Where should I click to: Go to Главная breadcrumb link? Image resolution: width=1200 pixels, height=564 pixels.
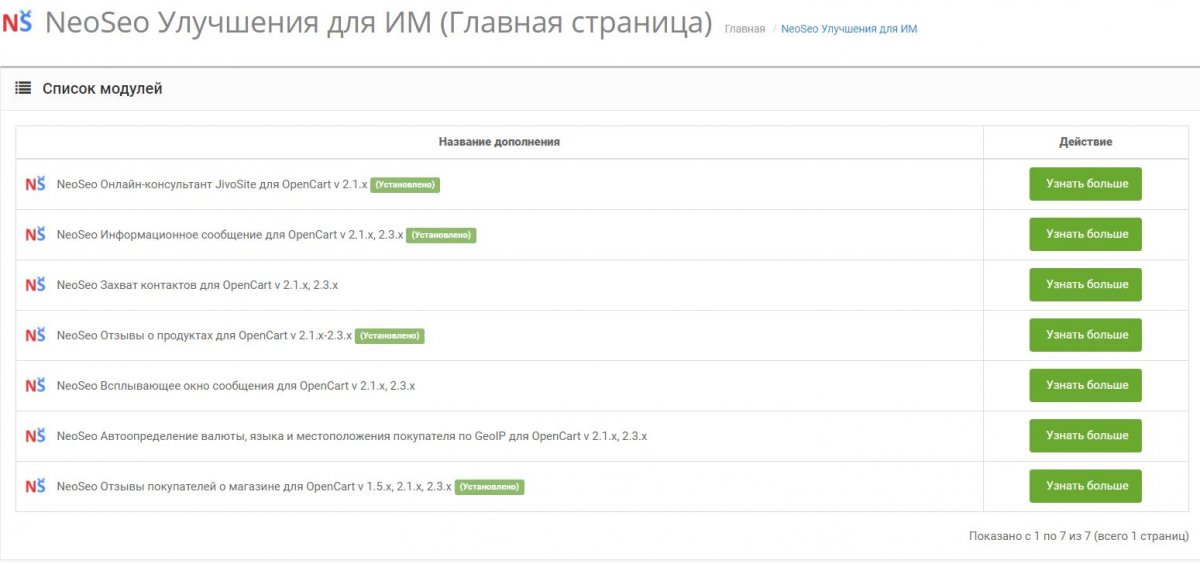745,29
